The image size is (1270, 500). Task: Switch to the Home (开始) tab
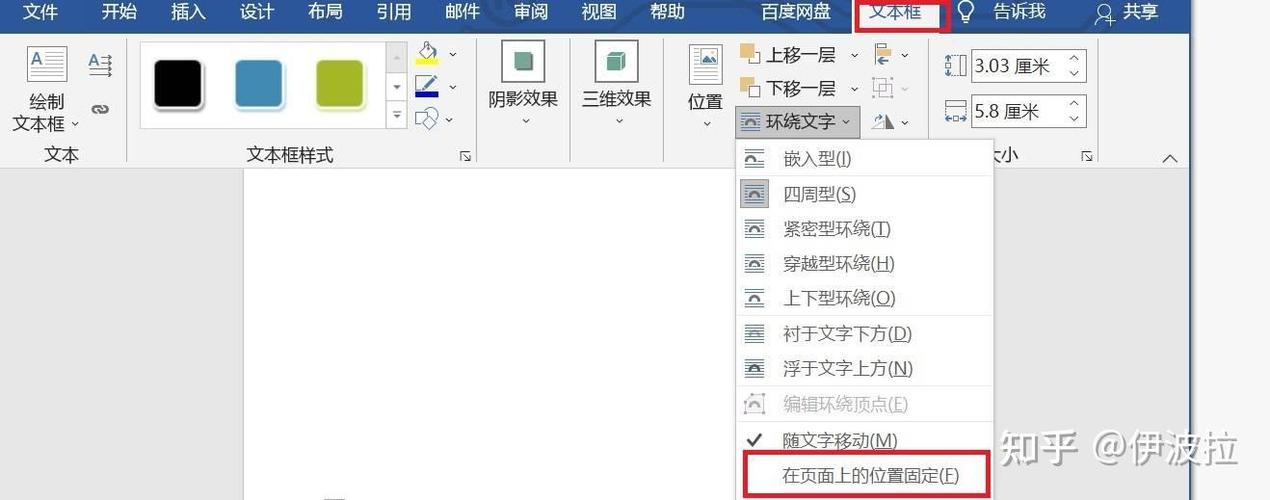pyautogui.click(x=119, y=12)
